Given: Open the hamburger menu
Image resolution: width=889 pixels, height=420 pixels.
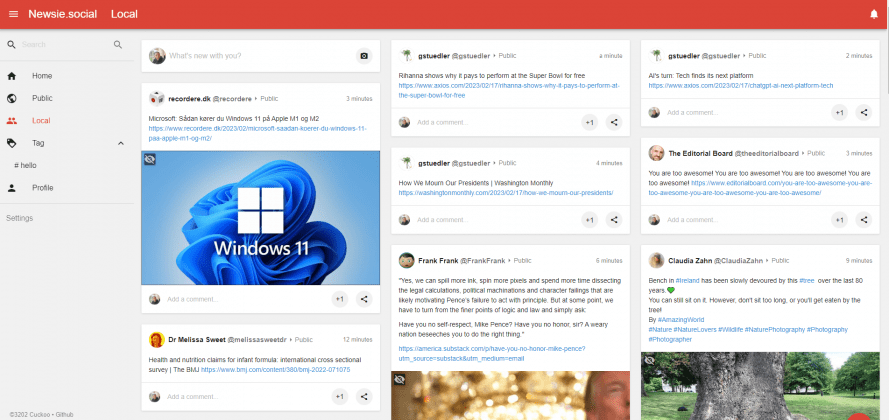Looking at the screenshot, I should click(14, 14).
